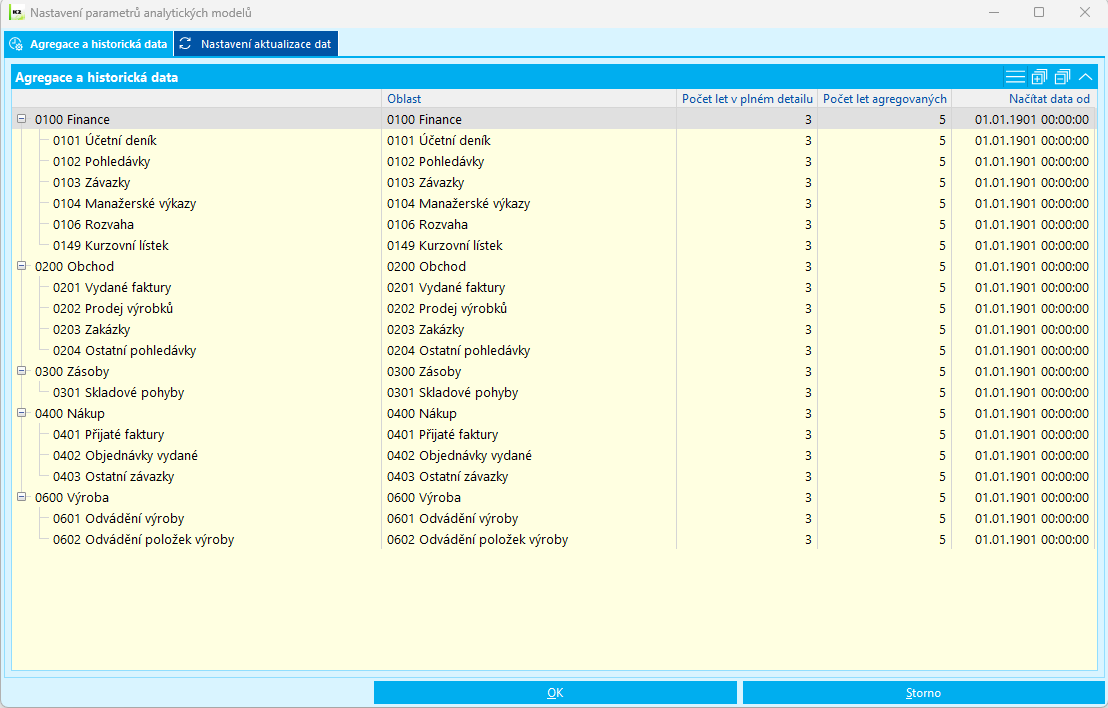Select the 0101 Účetní deník tree item

pos(105,141)
